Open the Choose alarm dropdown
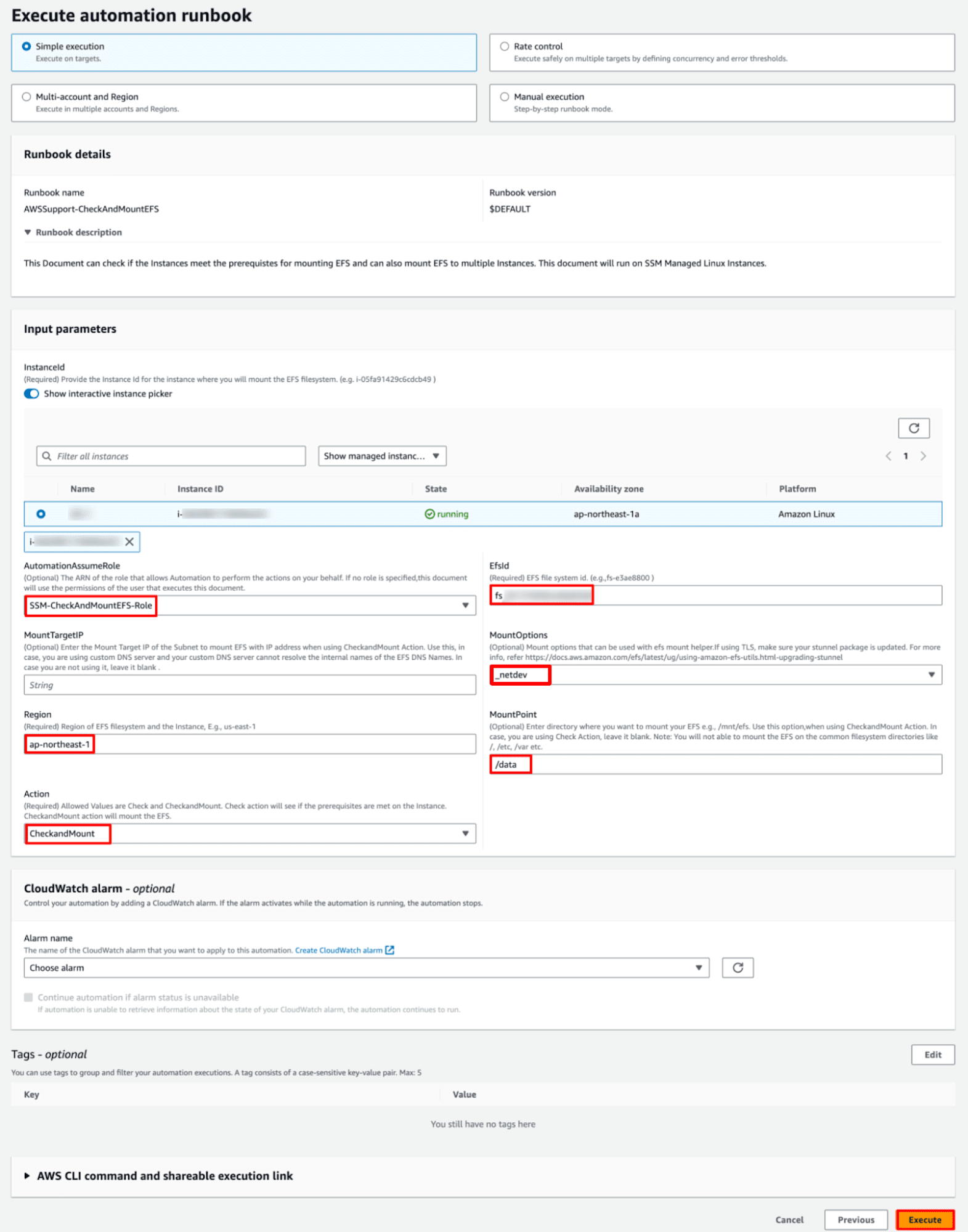968x1232 pixels. (x=367, y=968)
